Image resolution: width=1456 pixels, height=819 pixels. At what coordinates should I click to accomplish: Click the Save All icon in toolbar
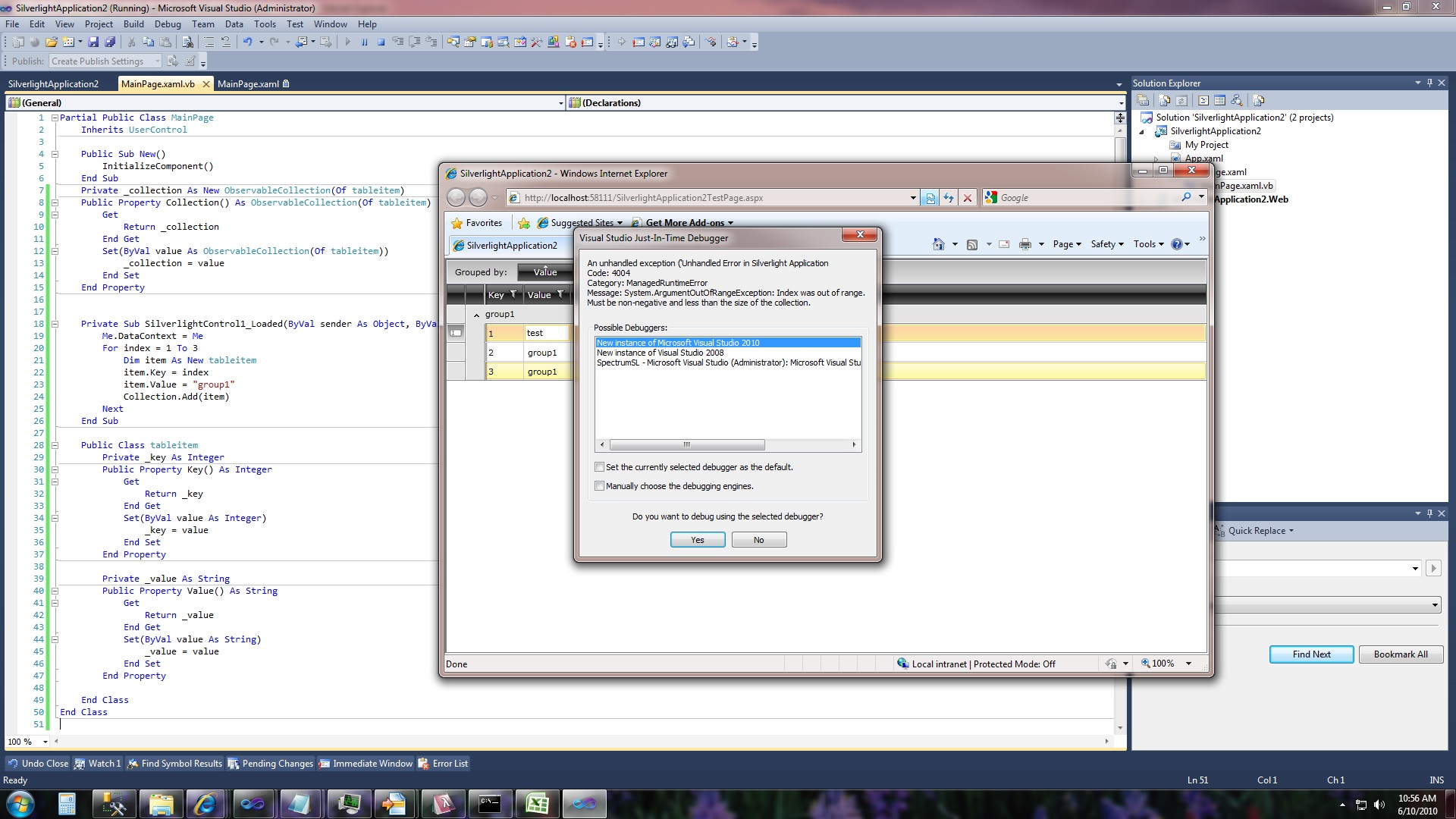pos(110,42)
